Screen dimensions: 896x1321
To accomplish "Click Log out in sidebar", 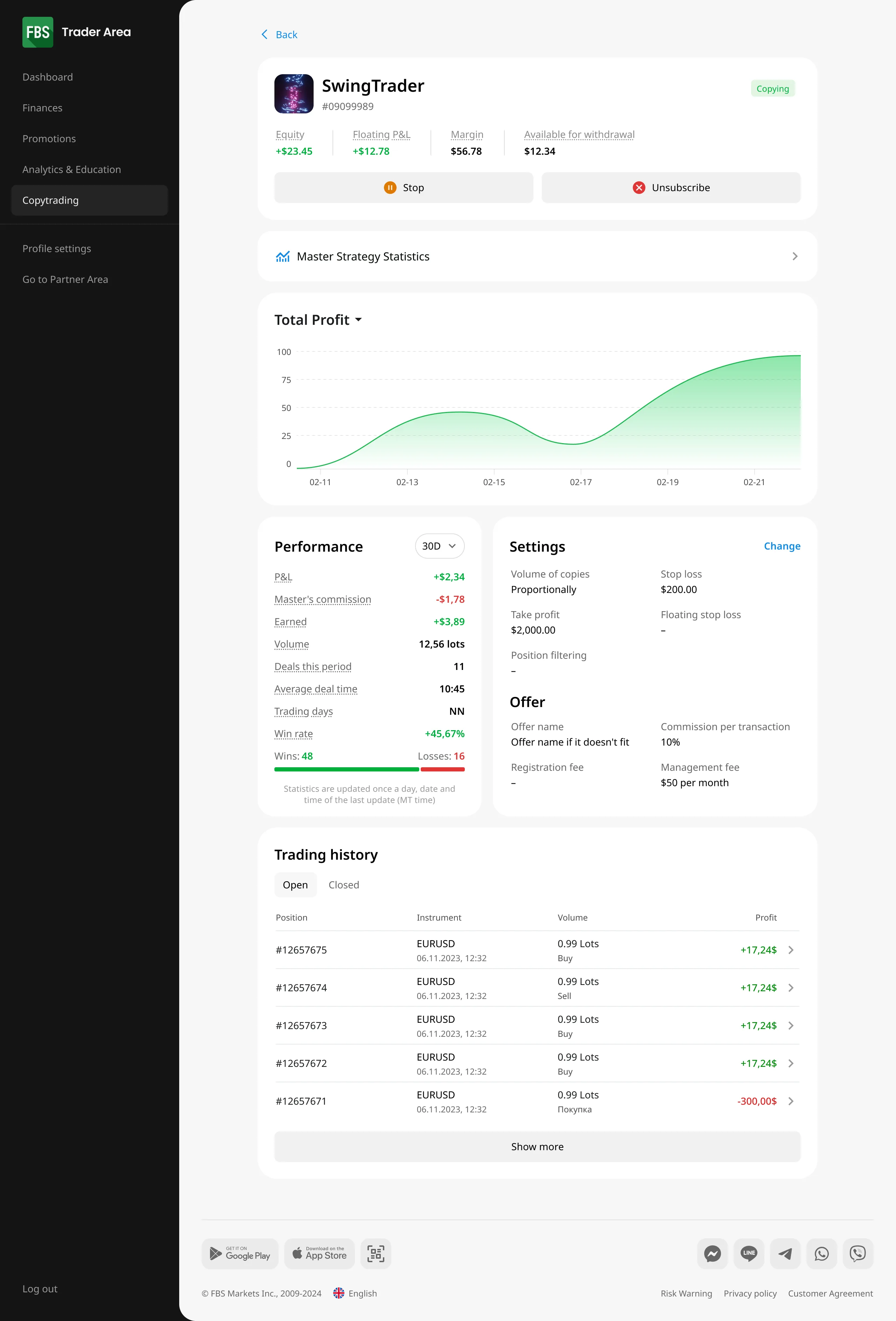I will click(40, 1288).
